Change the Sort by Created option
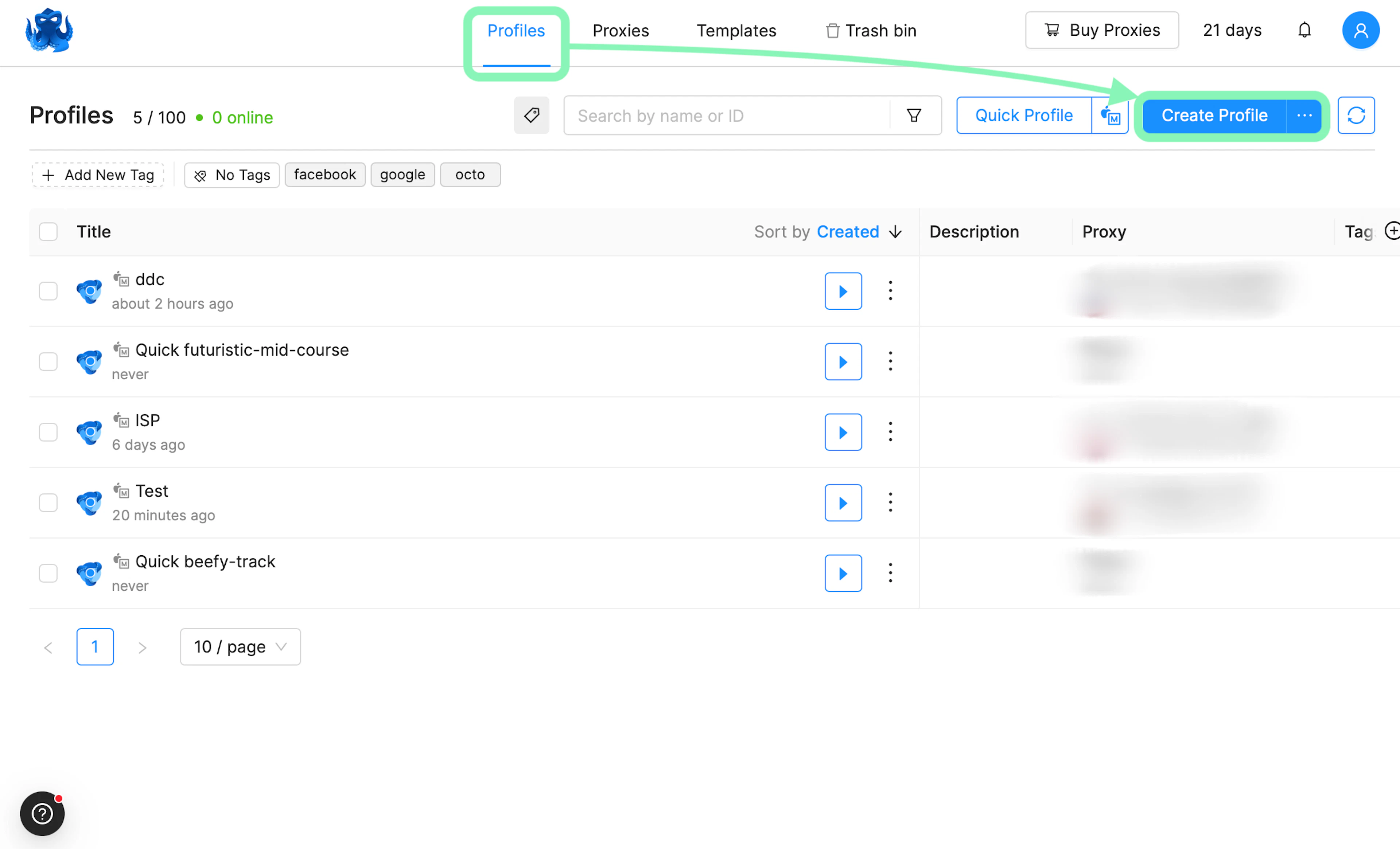Image resolution: width=1400 pixels, height=849 pixels. click(848, 232)
